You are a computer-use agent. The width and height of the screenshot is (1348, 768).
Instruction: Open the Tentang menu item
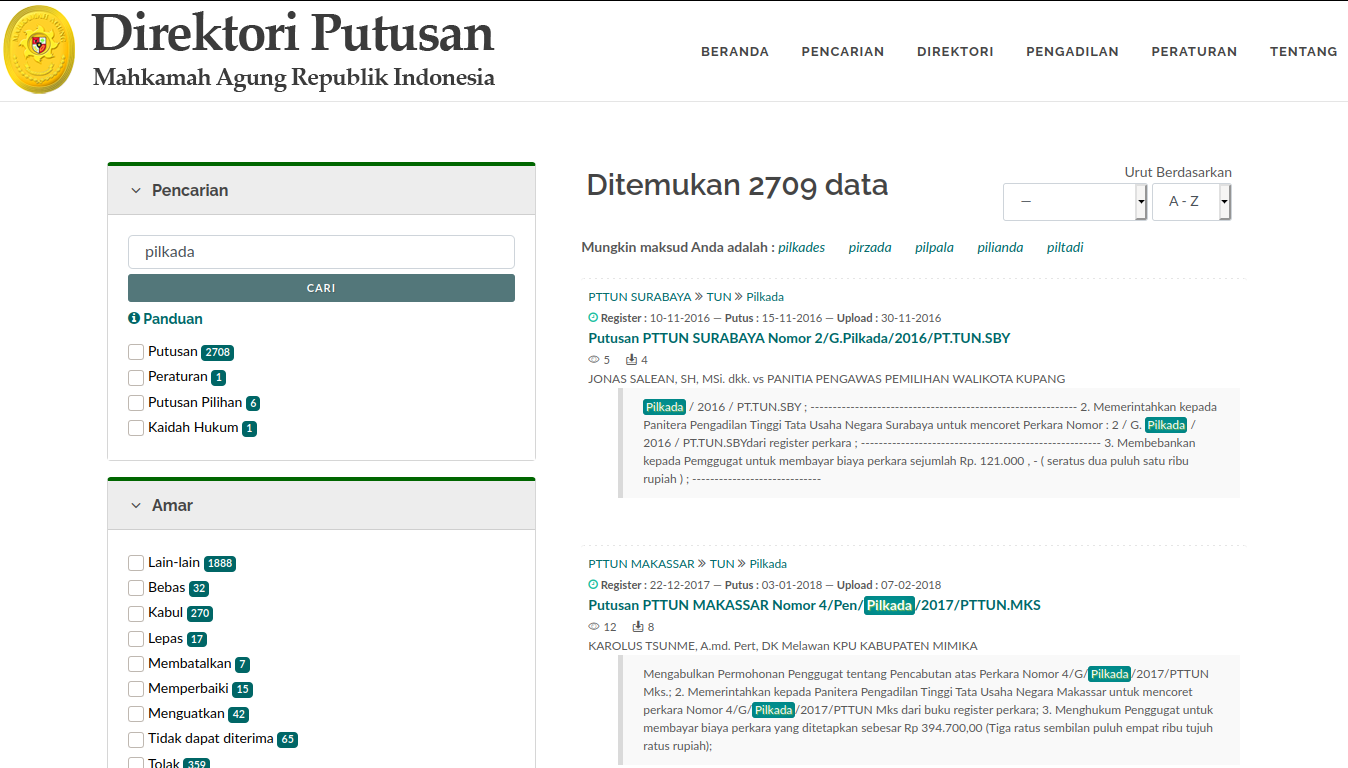click(1304, 51)
